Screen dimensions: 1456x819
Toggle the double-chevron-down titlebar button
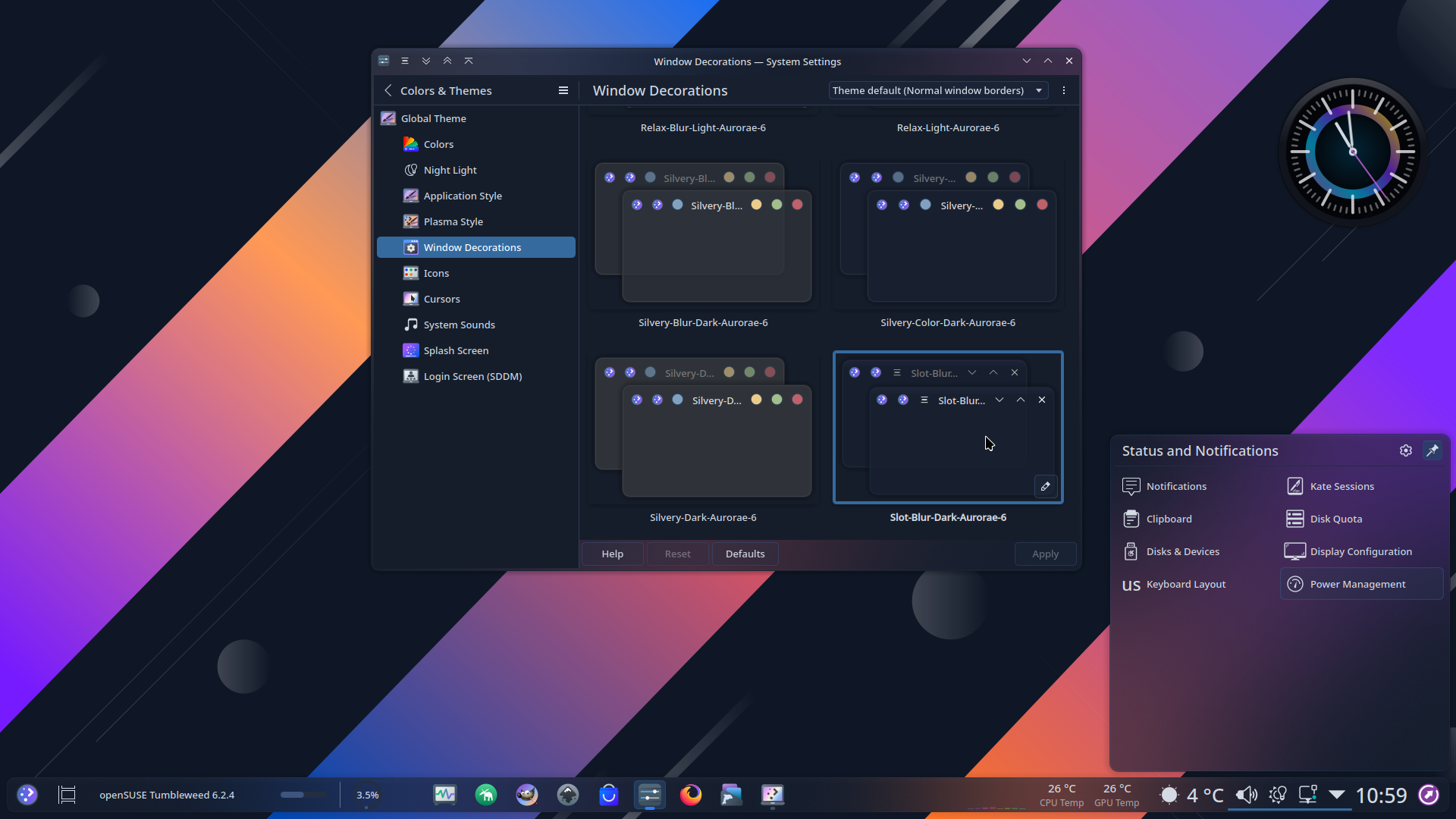point(426,61)
